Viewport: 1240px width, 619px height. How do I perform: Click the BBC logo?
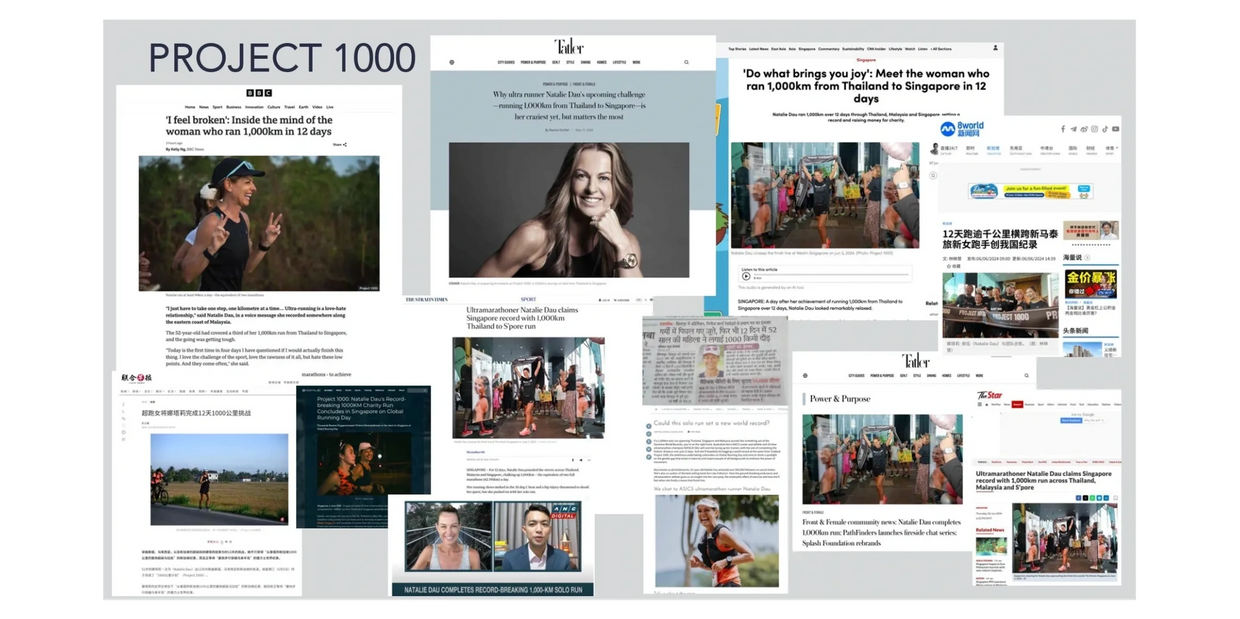click(257, 94)
